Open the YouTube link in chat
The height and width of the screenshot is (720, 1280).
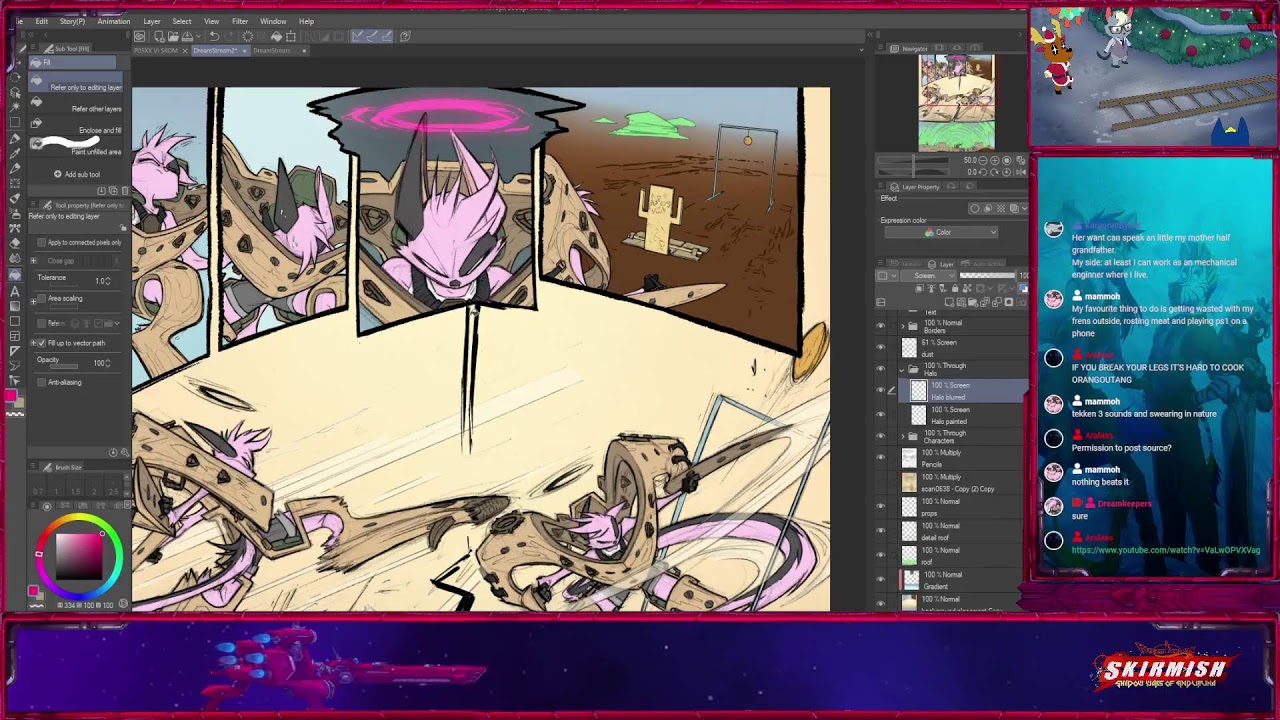click(x=1166, y=550)
